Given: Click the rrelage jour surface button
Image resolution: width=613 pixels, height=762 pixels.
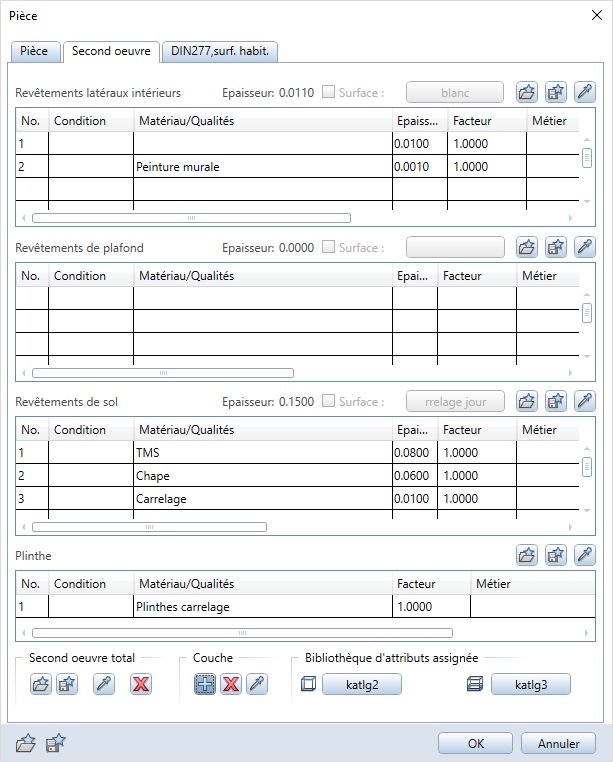Looking at the screenshot, I should click(x=455, y=401).
